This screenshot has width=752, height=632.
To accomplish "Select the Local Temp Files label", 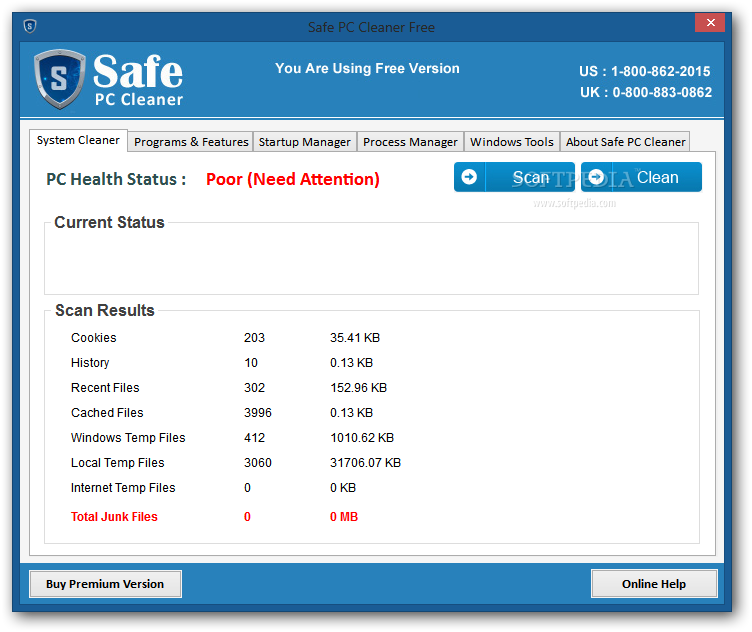I will point(118,463).
